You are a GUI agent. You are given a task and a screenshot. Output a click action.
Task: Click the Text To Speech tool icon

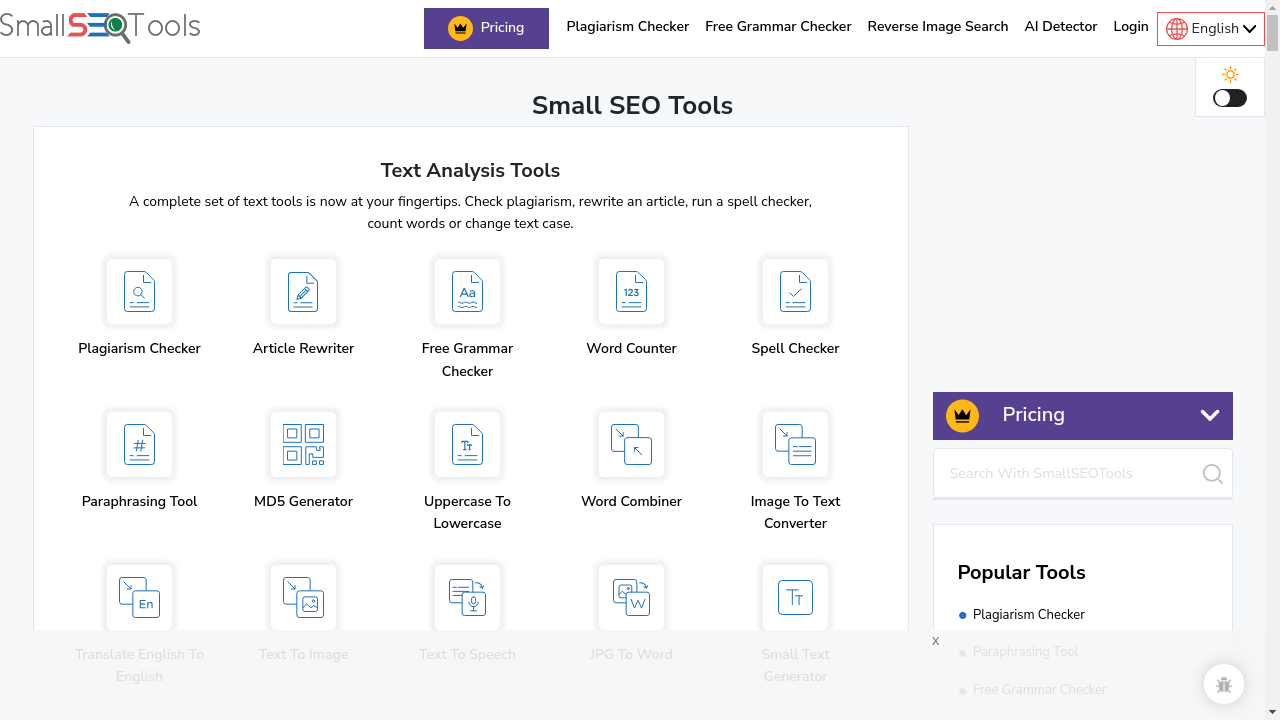tap(467, 597)
